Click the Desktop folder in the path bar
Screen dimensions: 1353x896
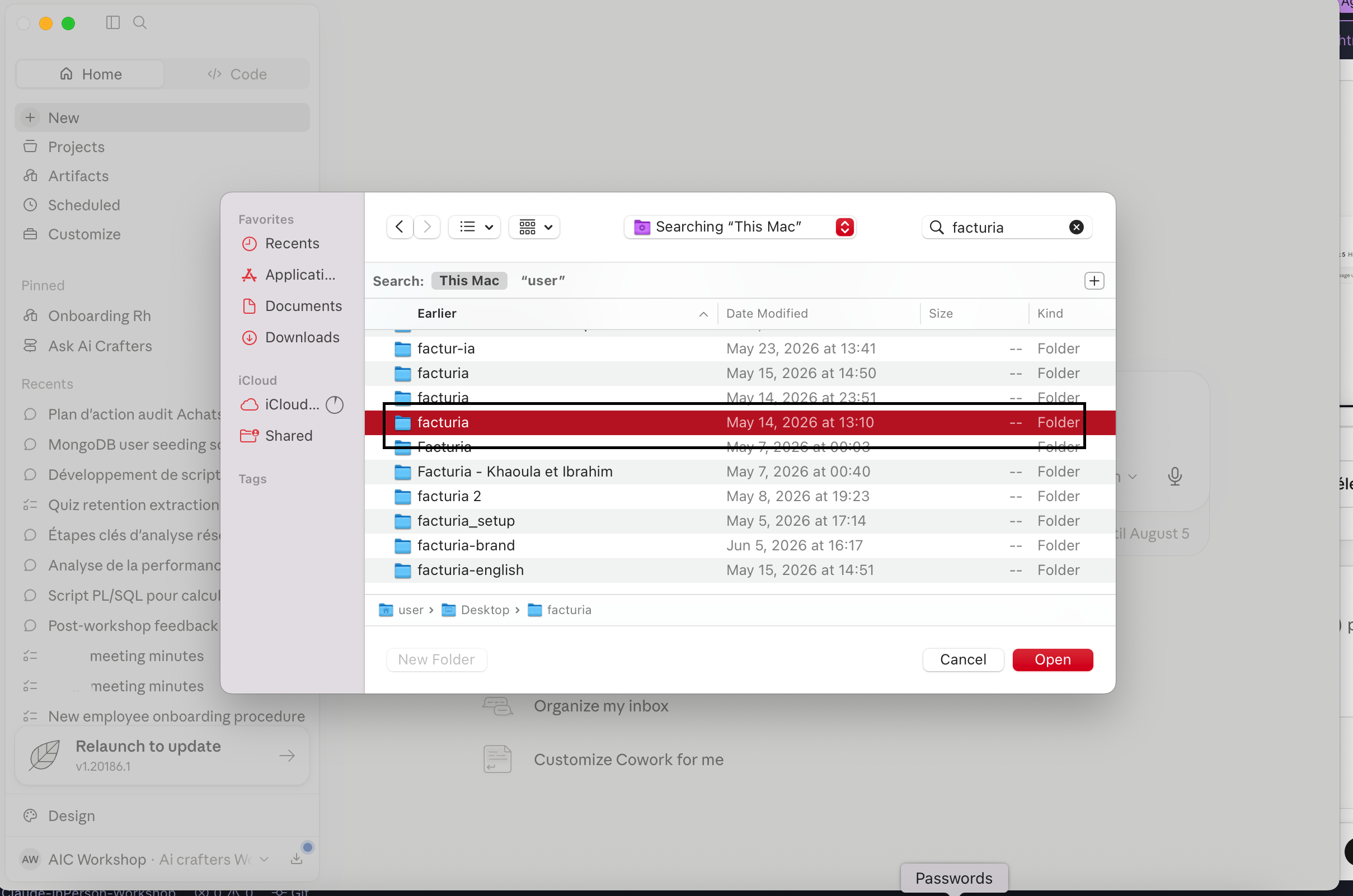[476, 610]
